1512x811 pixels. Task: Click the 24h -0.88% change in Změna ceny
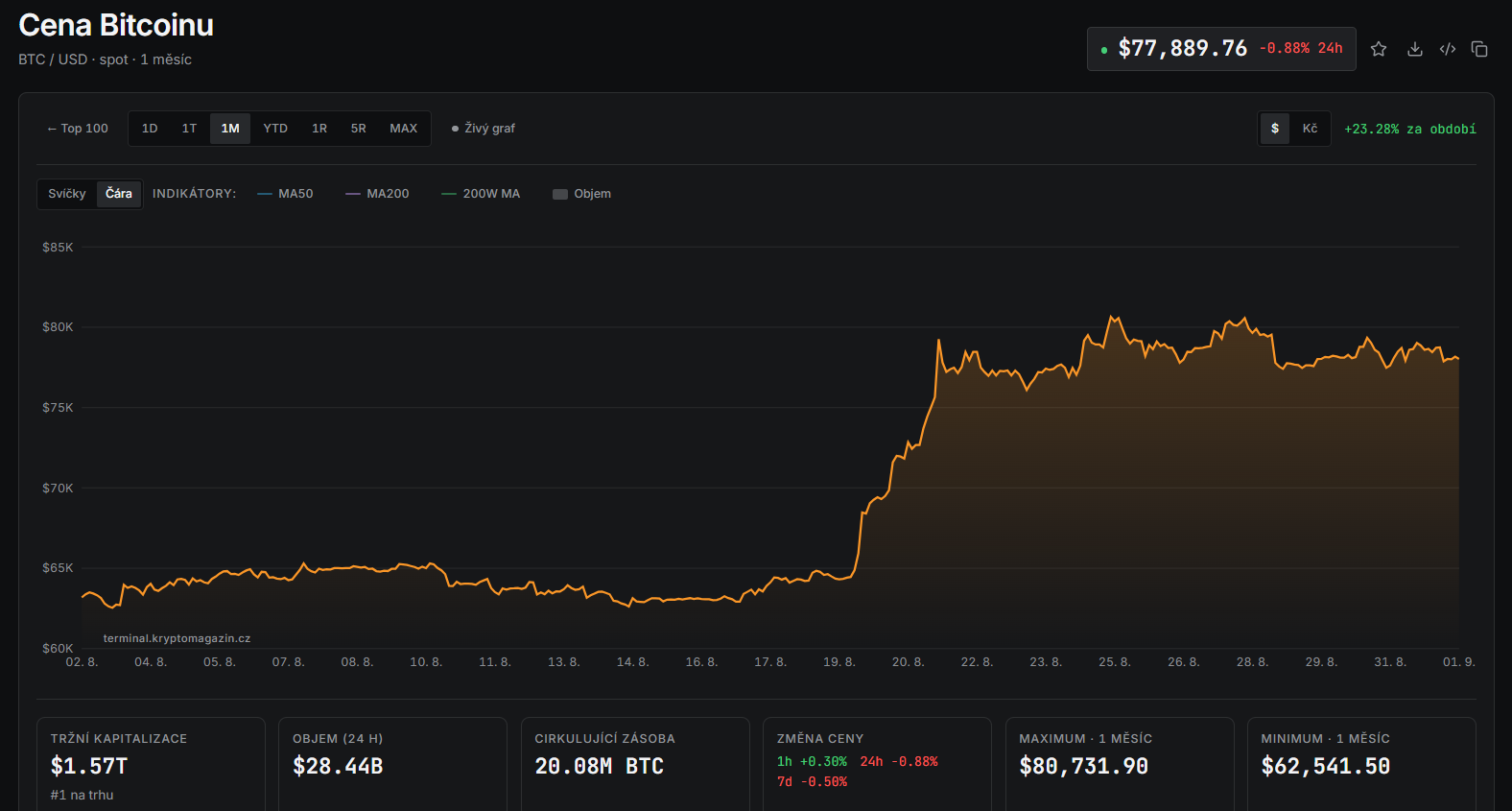pyautogui.click(x=899, y=762)
